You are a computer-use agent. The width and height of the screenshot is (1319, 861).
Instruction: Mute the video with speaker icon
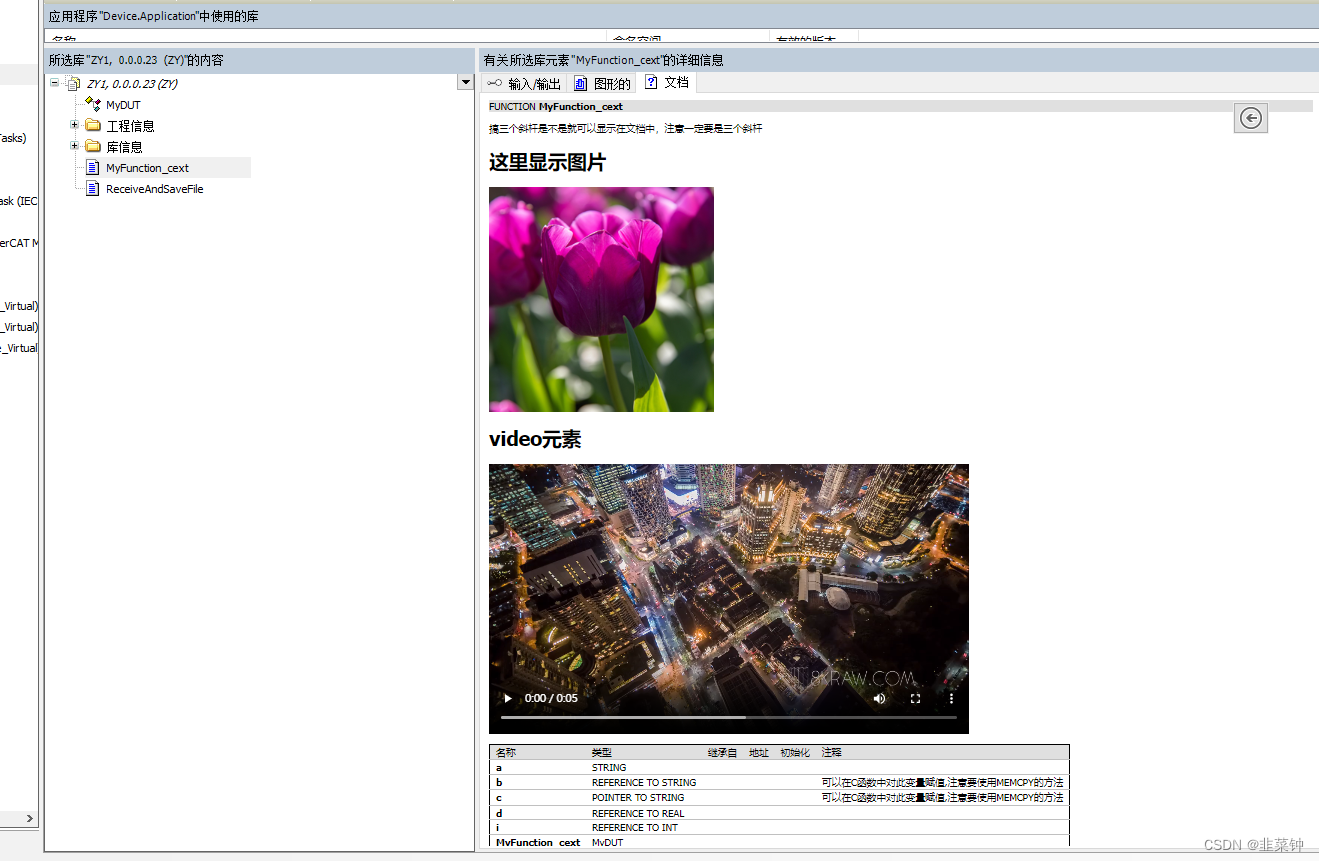pyautogui.click(x=879, y=698)
